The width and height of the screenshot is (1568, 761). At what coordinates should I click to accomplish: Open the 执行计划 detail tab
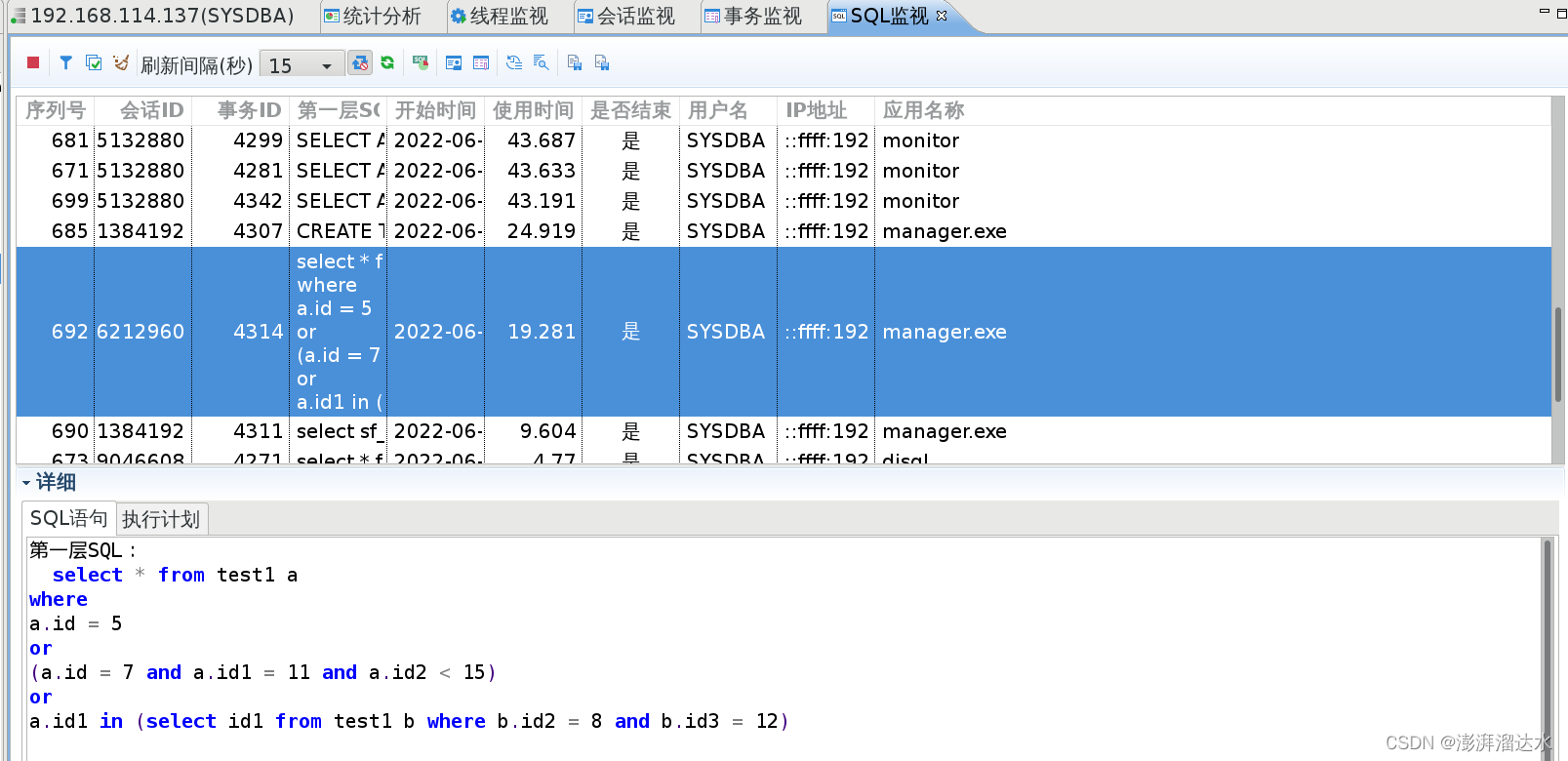[161, 519]
